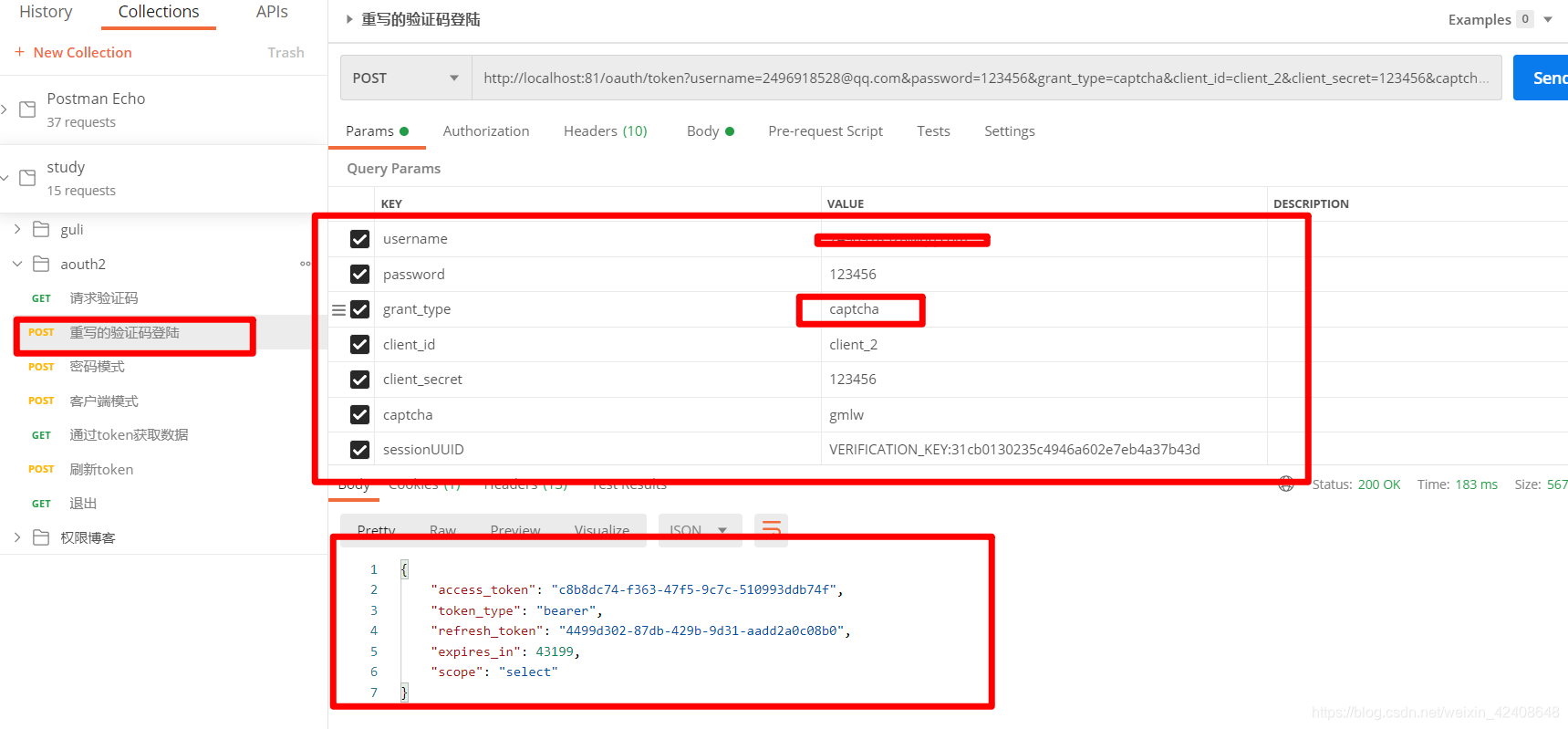1568x729 pixels.
Task: Click the wrap lines icon in response toolbar
Action: (x=771, y=529)
